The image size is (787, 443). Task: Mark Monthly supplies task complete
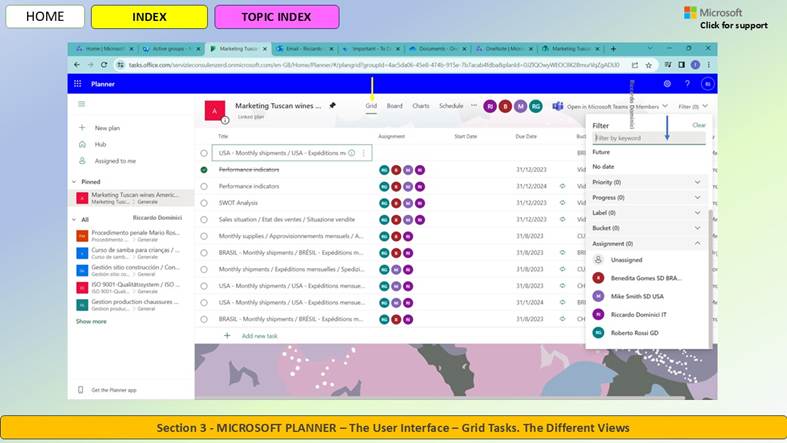[x=204, y=236]
